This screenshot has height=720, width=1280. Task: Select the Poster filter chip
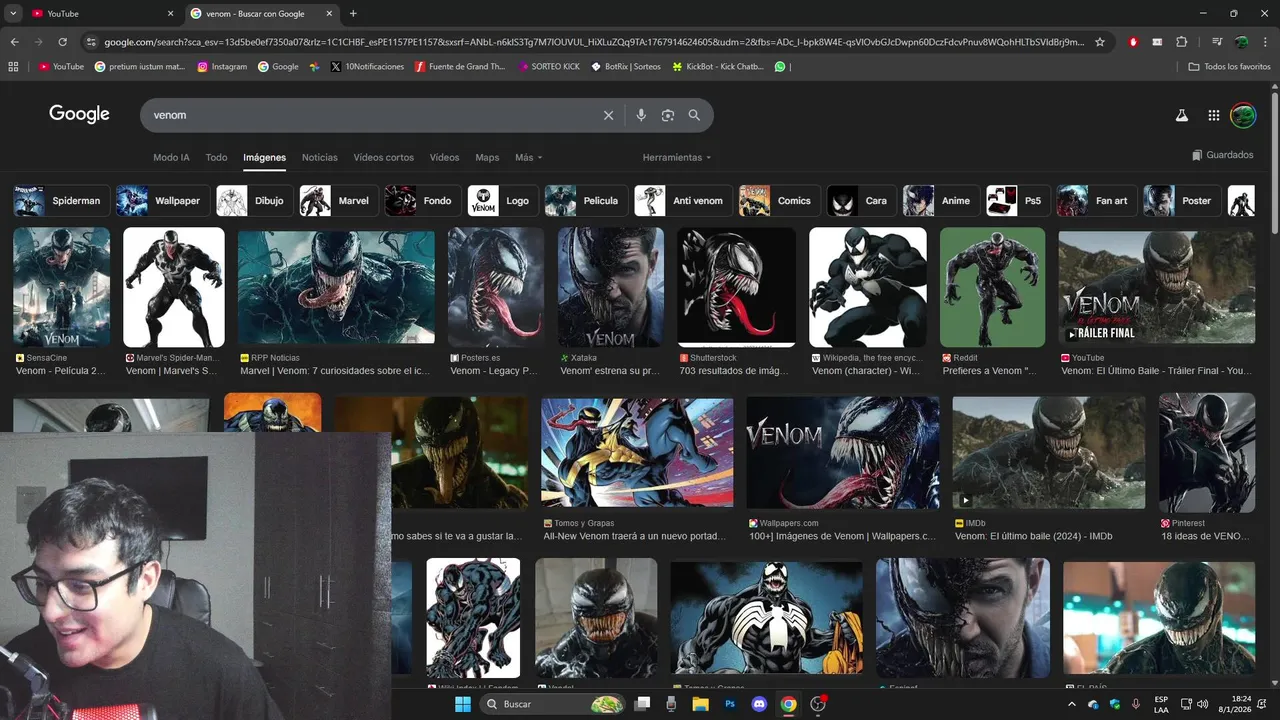click(1181, 200)
